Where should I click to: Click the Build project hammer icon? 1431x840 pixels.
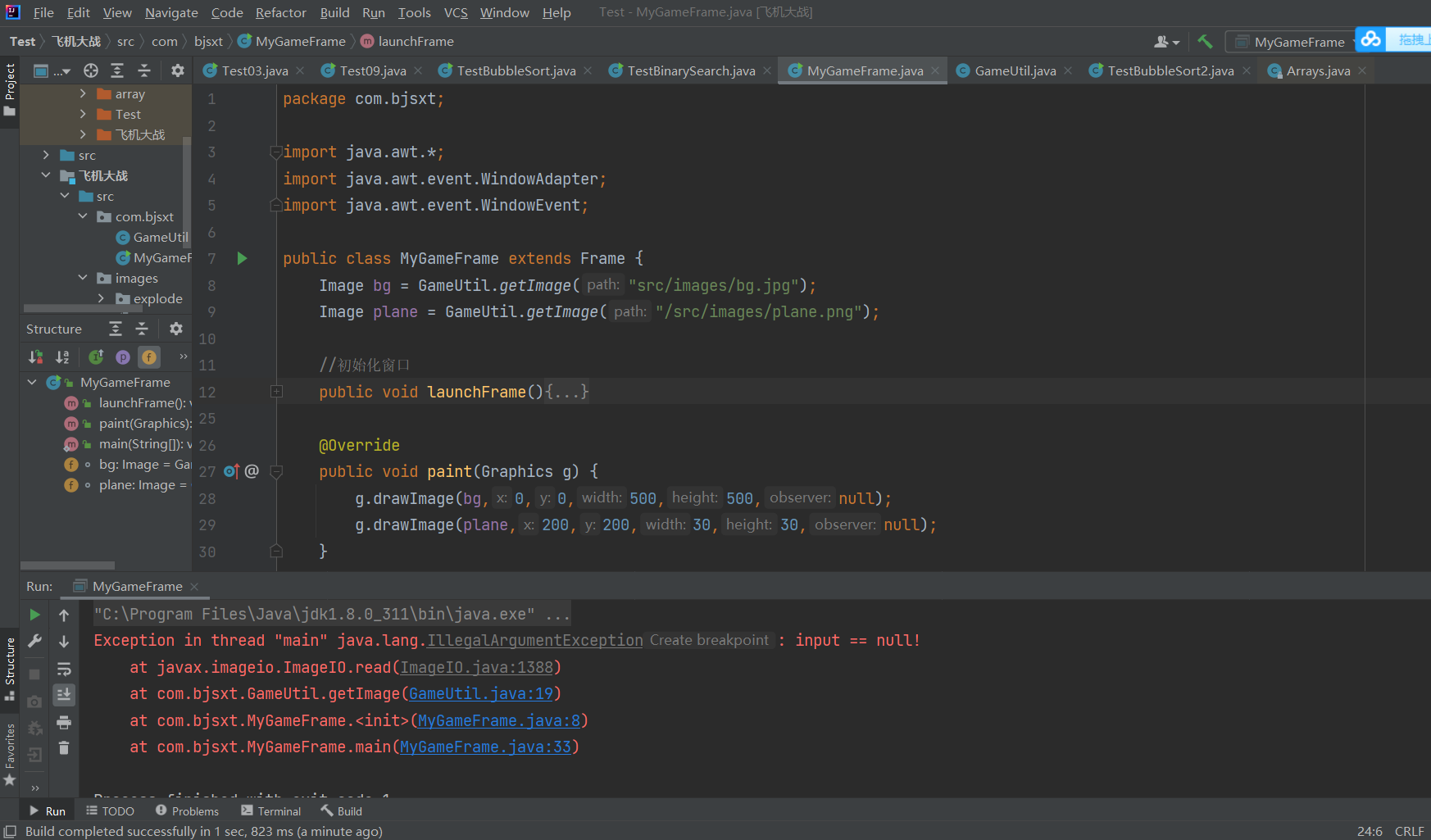click(x=1205, y=41)
